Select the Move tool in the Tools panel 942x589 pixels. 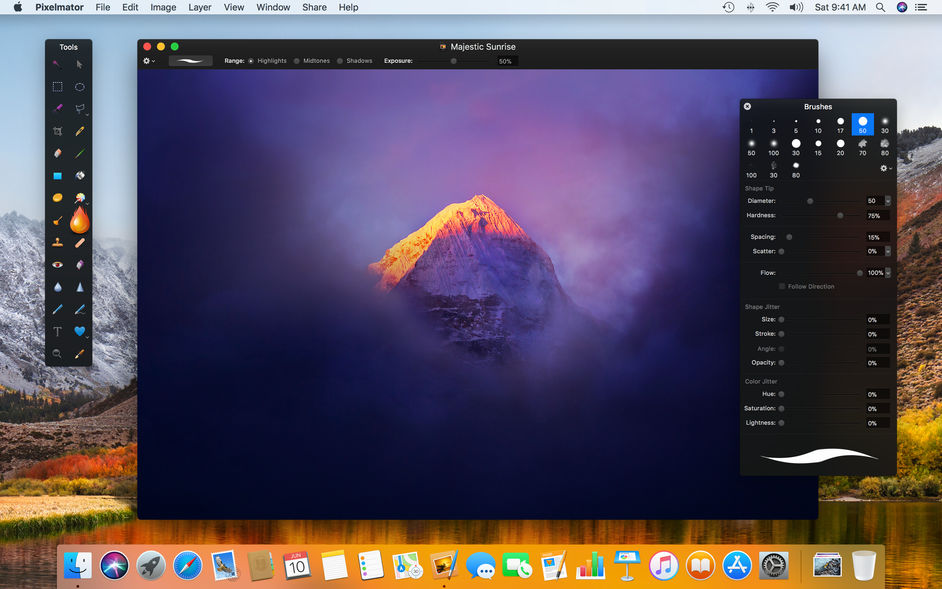tap(80, 63)
